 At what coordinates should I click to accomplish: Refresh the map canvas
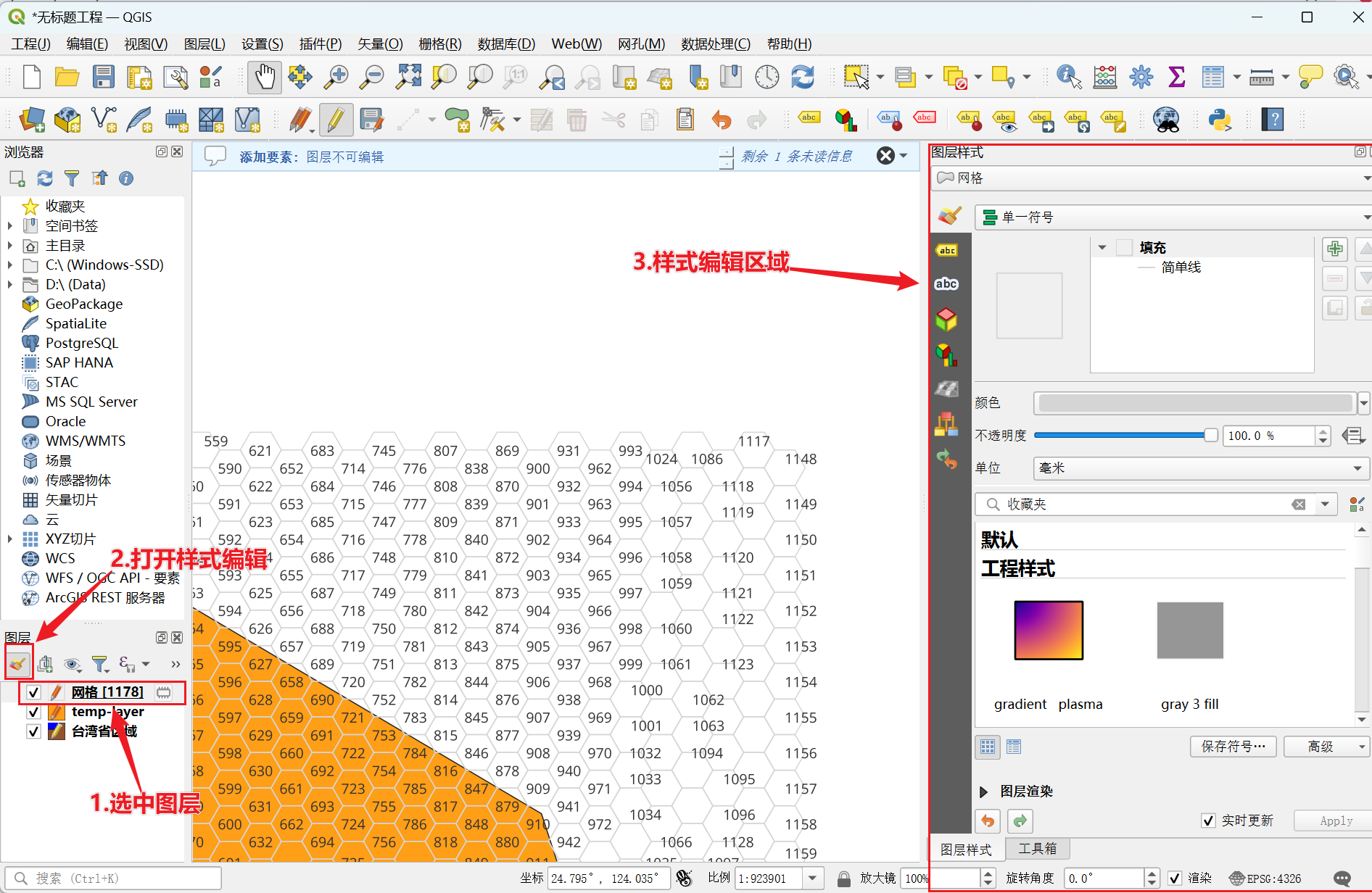(x=803, y=77)
